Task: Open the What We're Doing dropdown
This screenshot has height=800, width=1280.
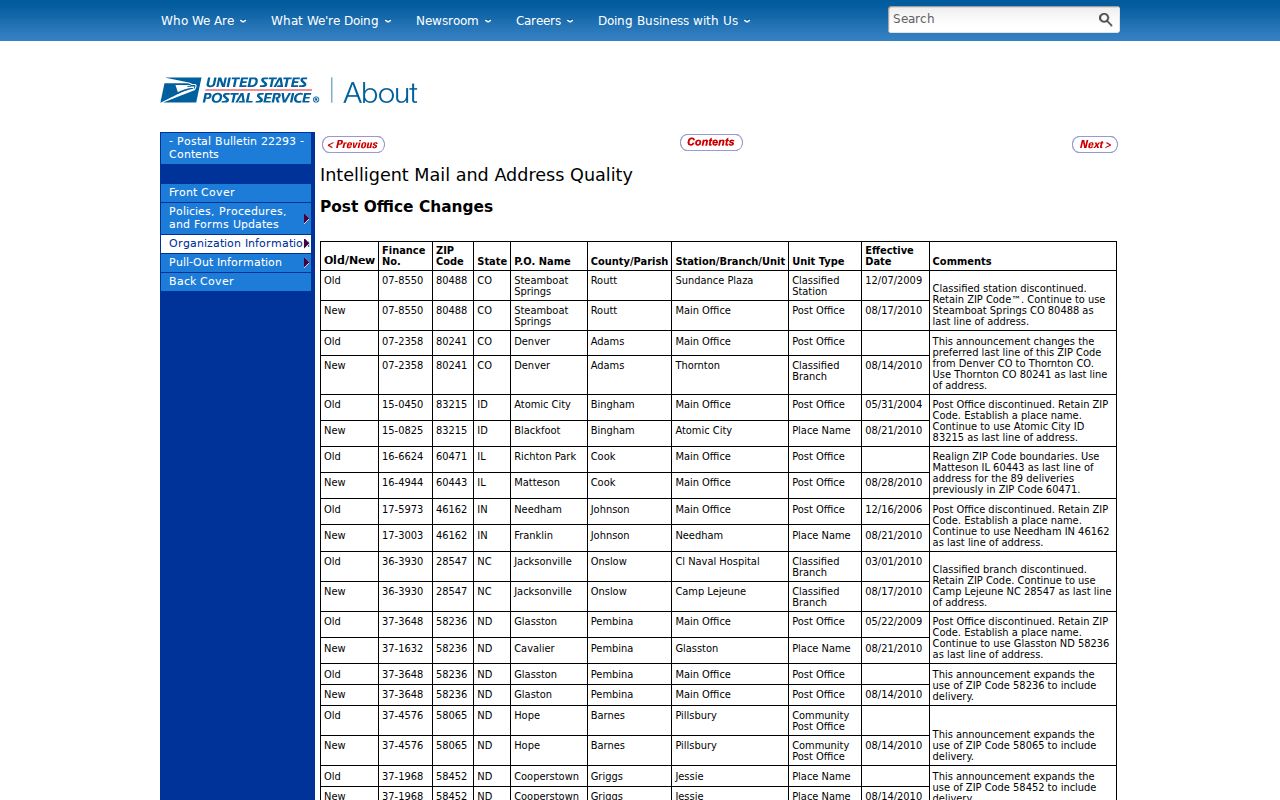Action: tap(331, 20)
